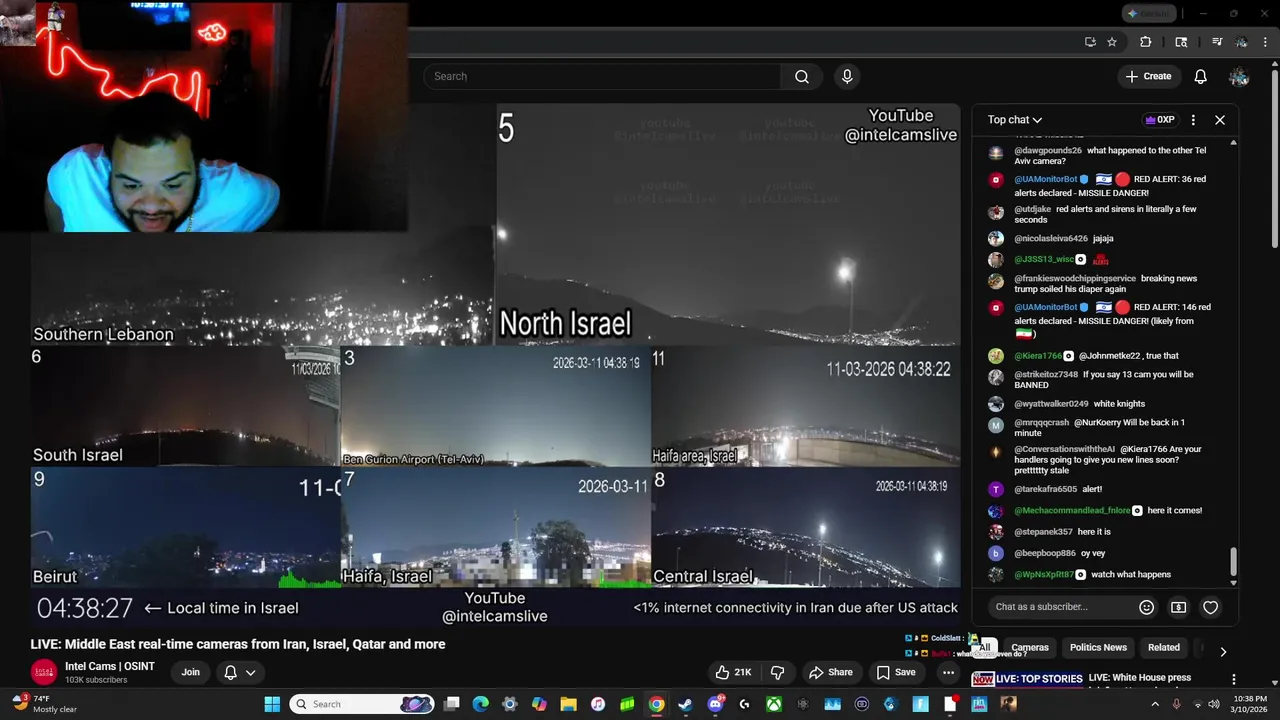The image size is (1280, 720).
Task: Open the Gemini button in Chrome title bar
Action: [1148, 13]
